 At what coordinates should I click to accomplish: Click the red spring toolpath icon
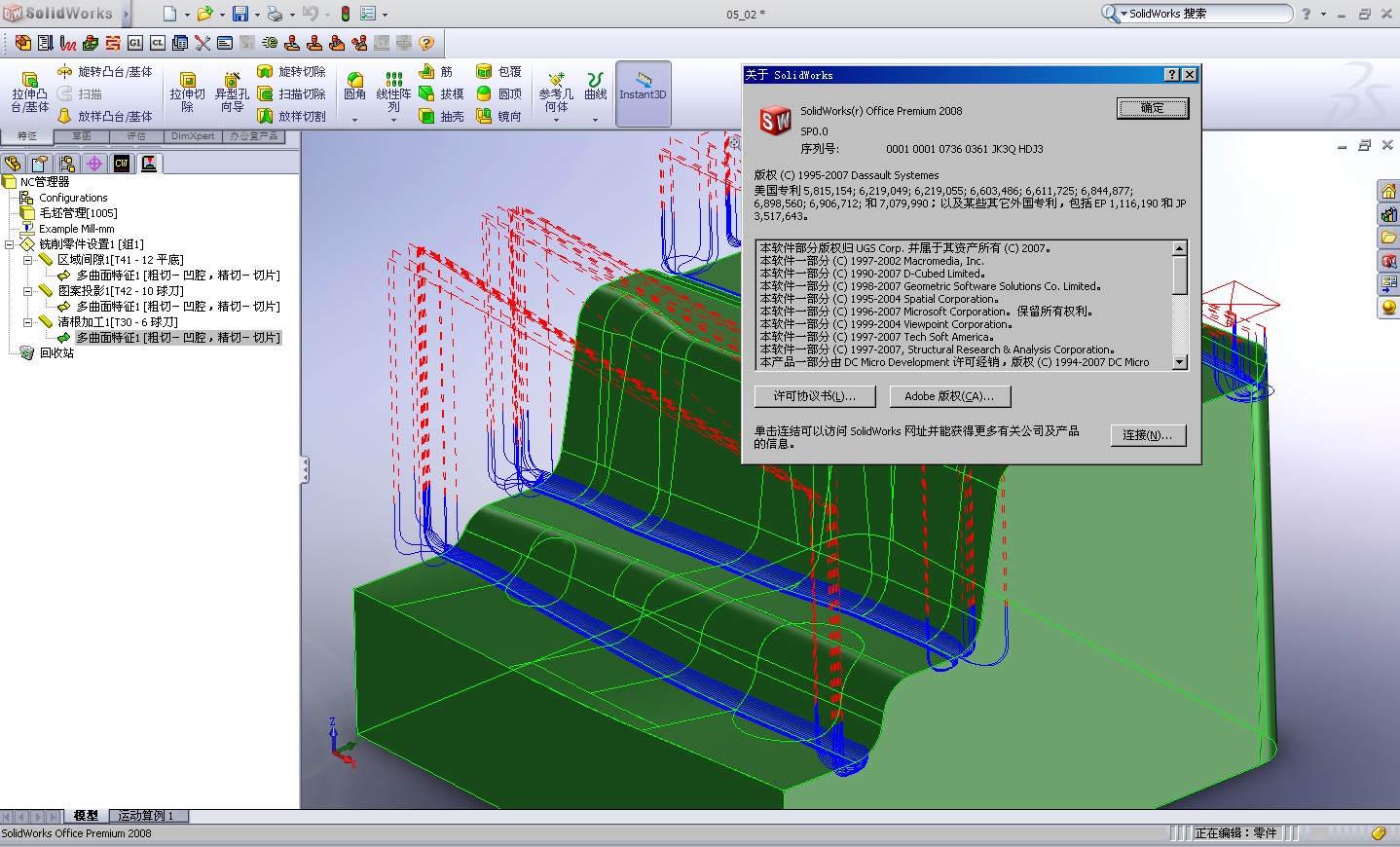[x=67, y=43]
